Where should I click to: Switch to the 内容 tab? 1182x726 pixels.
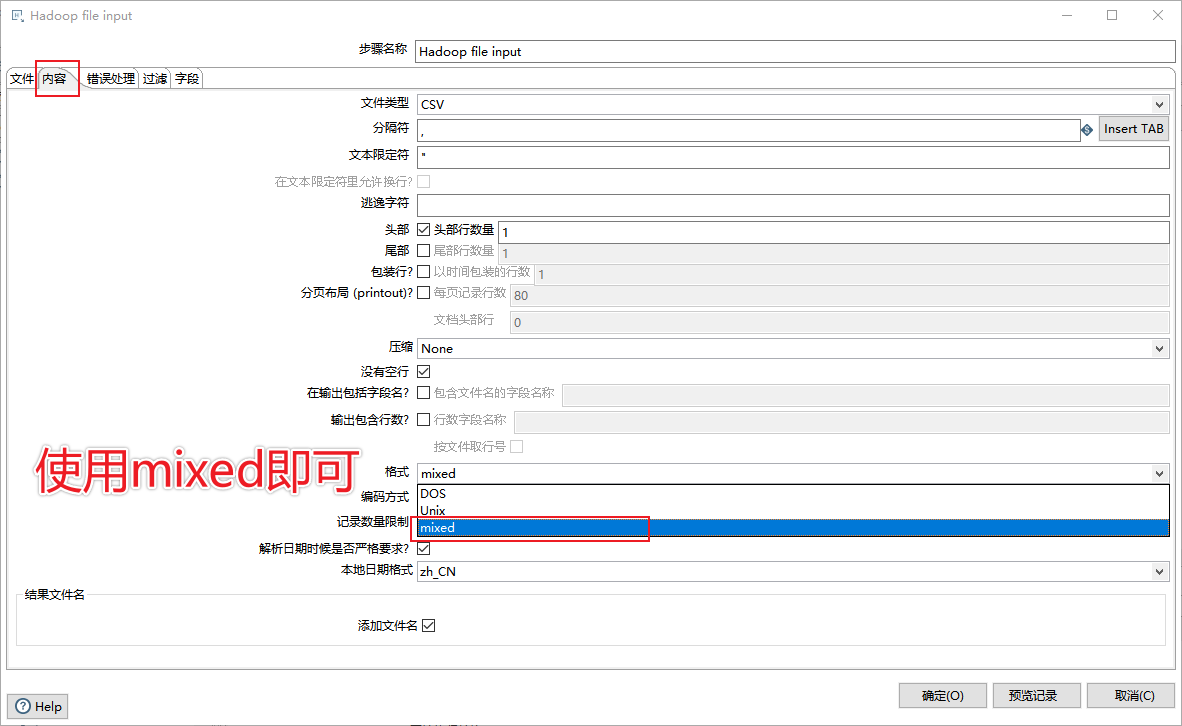(x=54, y=78)
